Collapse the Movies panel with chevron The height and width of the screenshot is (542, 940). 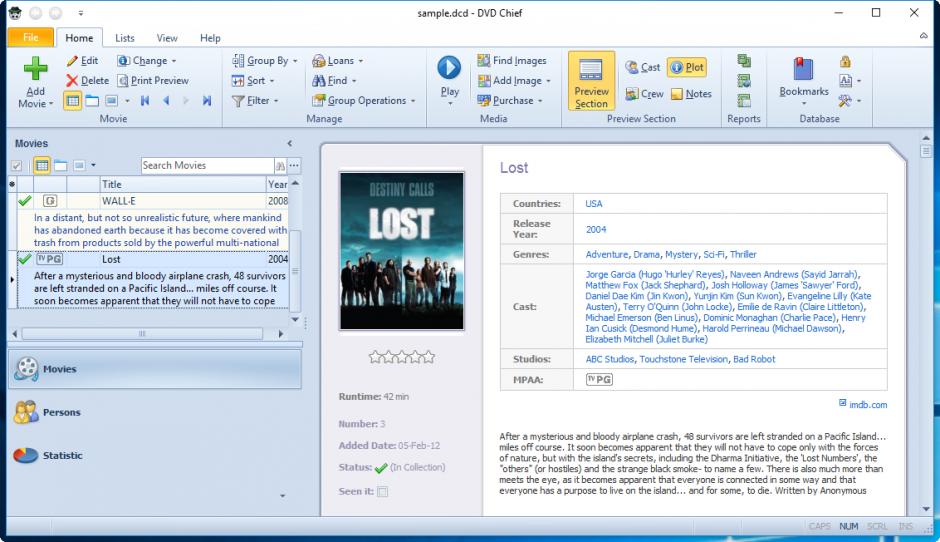click(x=290, y=143)
